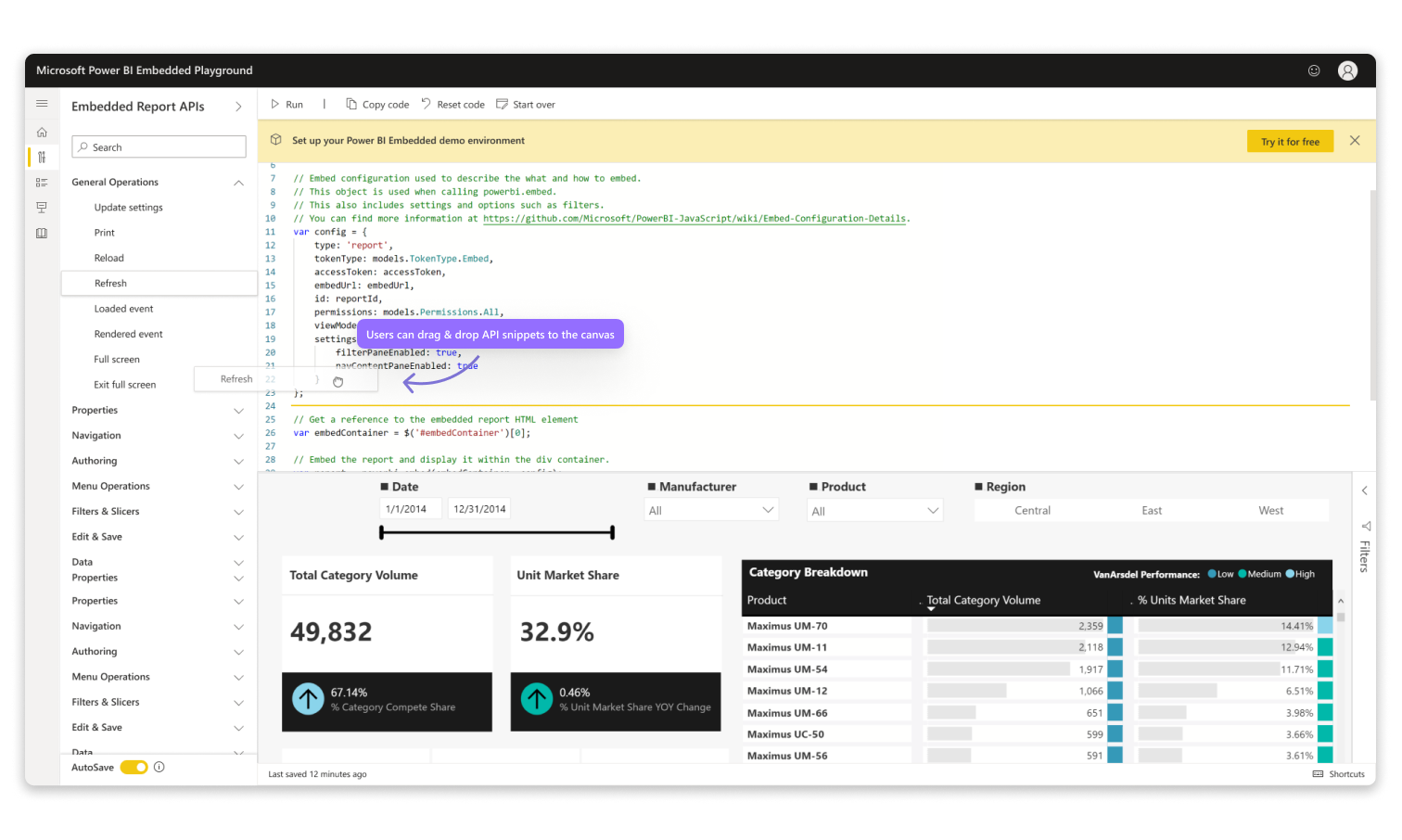1402x840 pixels.
Task: Open the Manufacturer All dropdown
Action: [x=711, y=510]
